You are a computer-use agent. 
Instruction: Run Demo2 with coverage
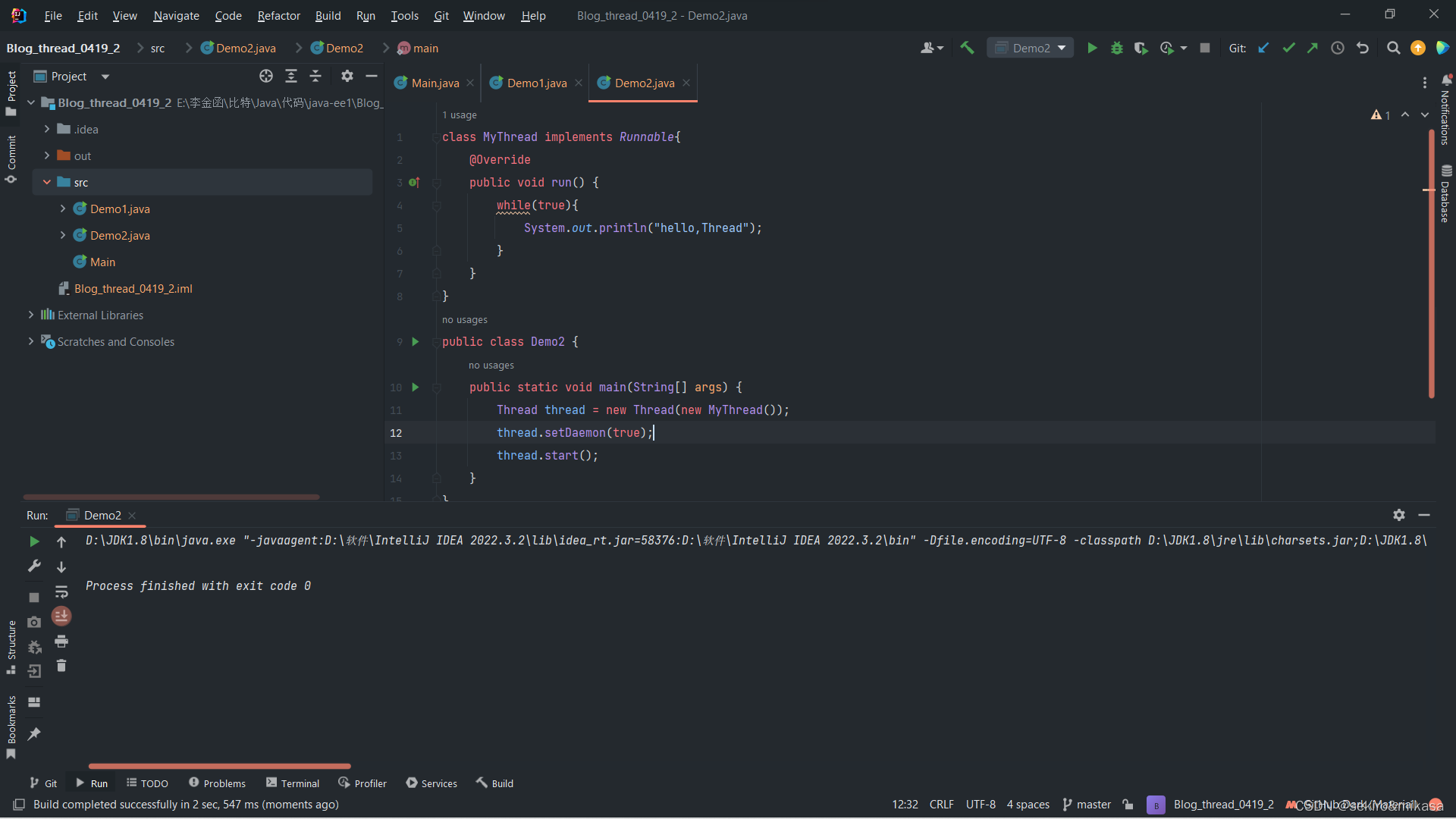(x=1141, y=48)
